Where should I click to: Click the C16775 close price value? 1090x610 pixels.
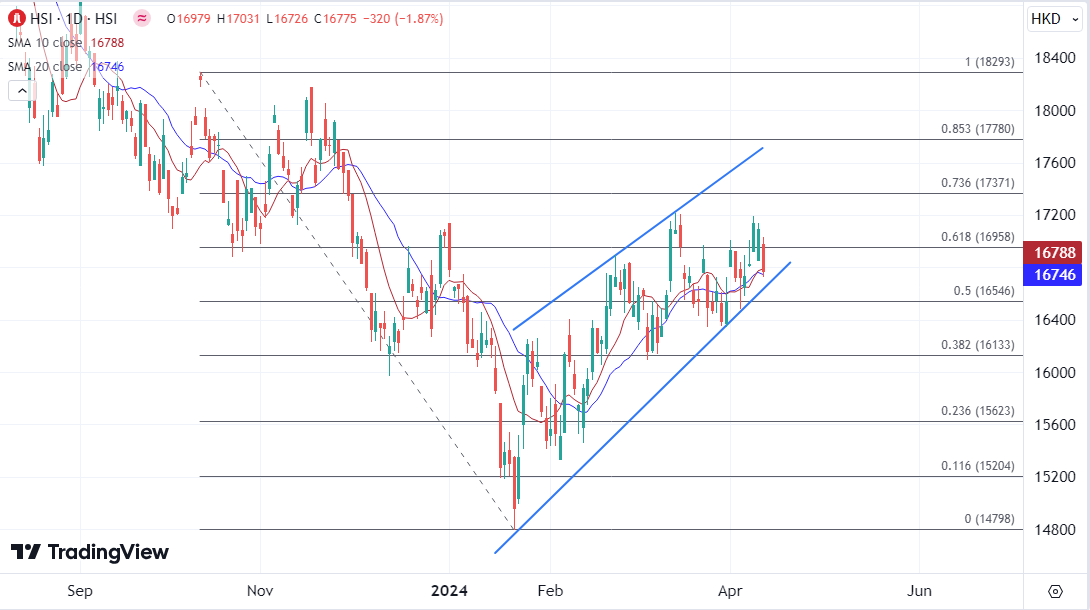336,19
